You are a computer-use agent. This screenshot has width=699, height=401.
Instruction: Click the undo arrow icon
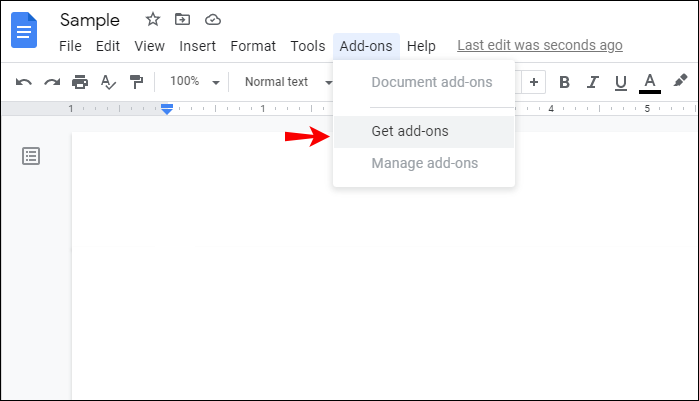(24, 82)
